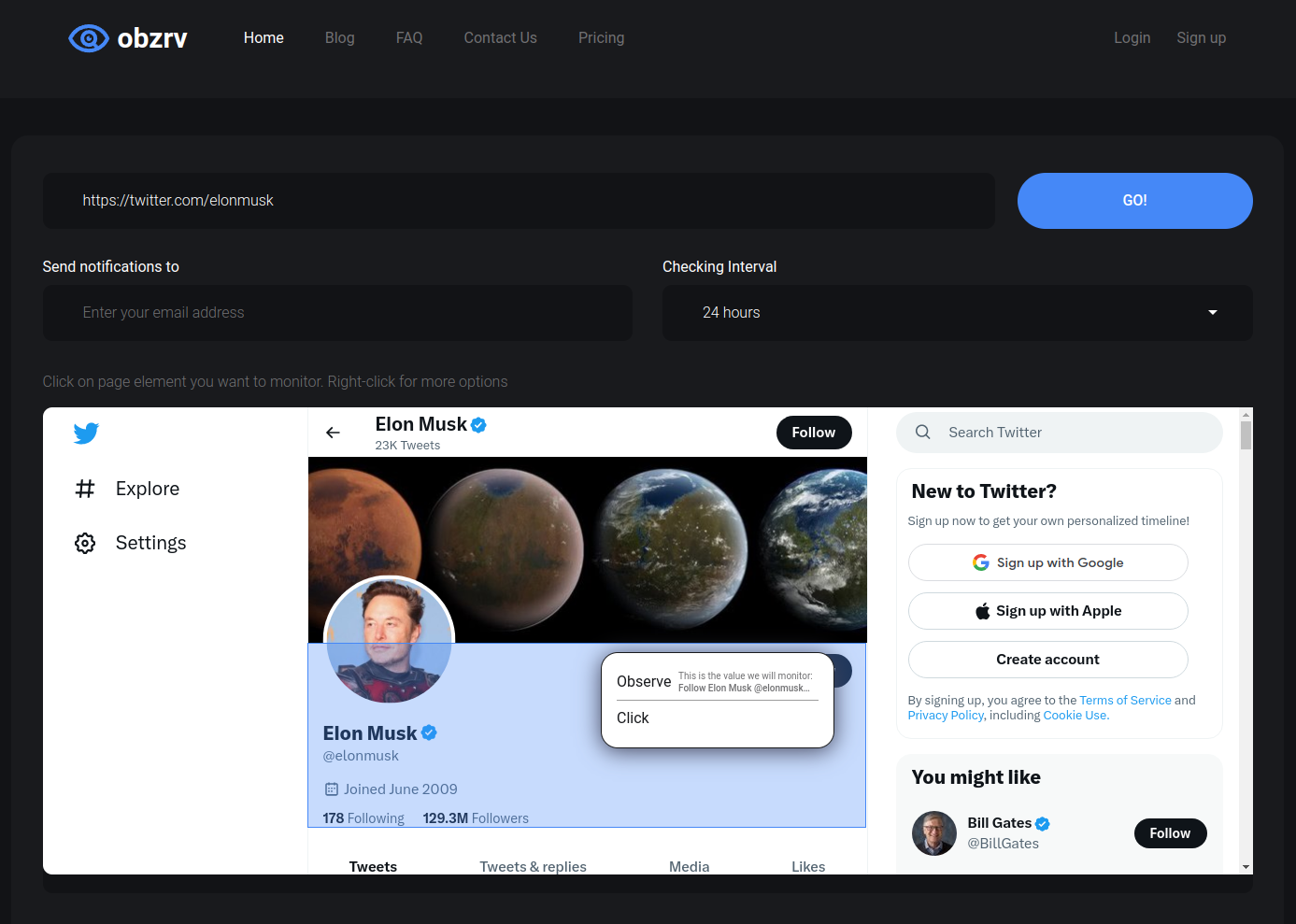The width and height of the screenshot is (1296, 924).
Task: Click the 129.3M Followers link
Action: tap(476, 818)
